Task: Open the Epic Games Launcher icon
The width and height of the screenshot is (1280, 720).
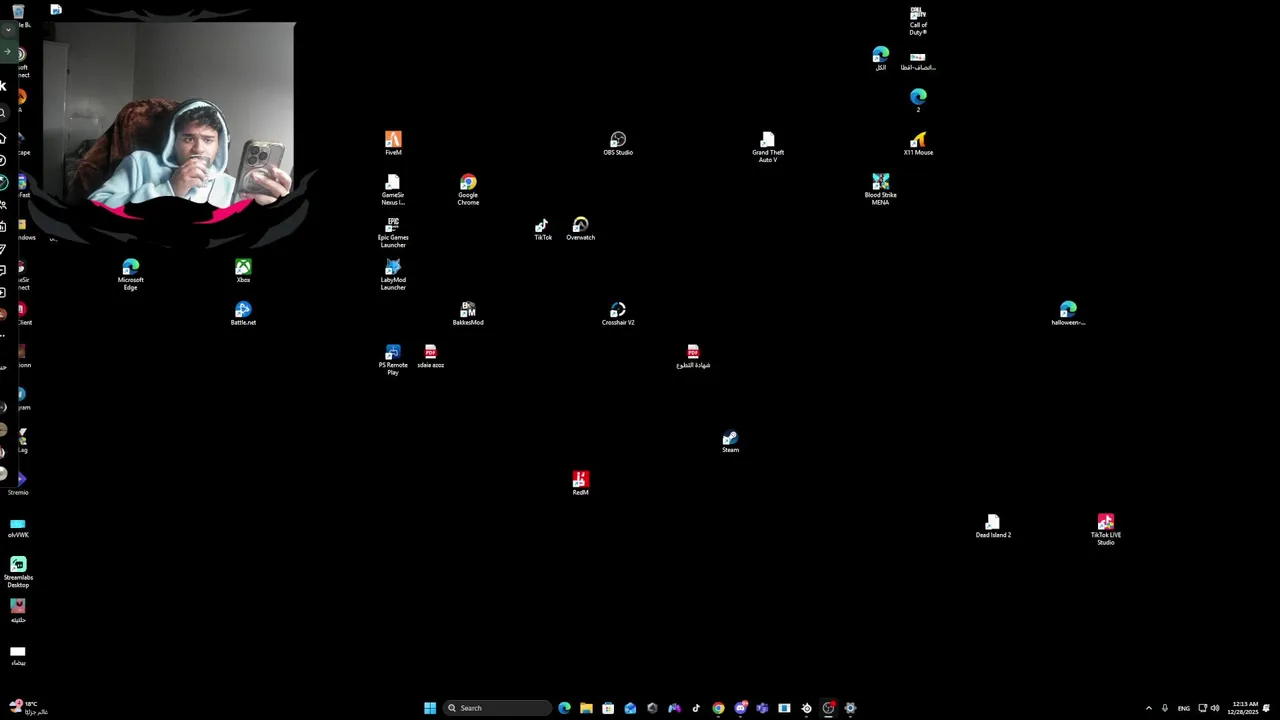Action: (393, 232)
